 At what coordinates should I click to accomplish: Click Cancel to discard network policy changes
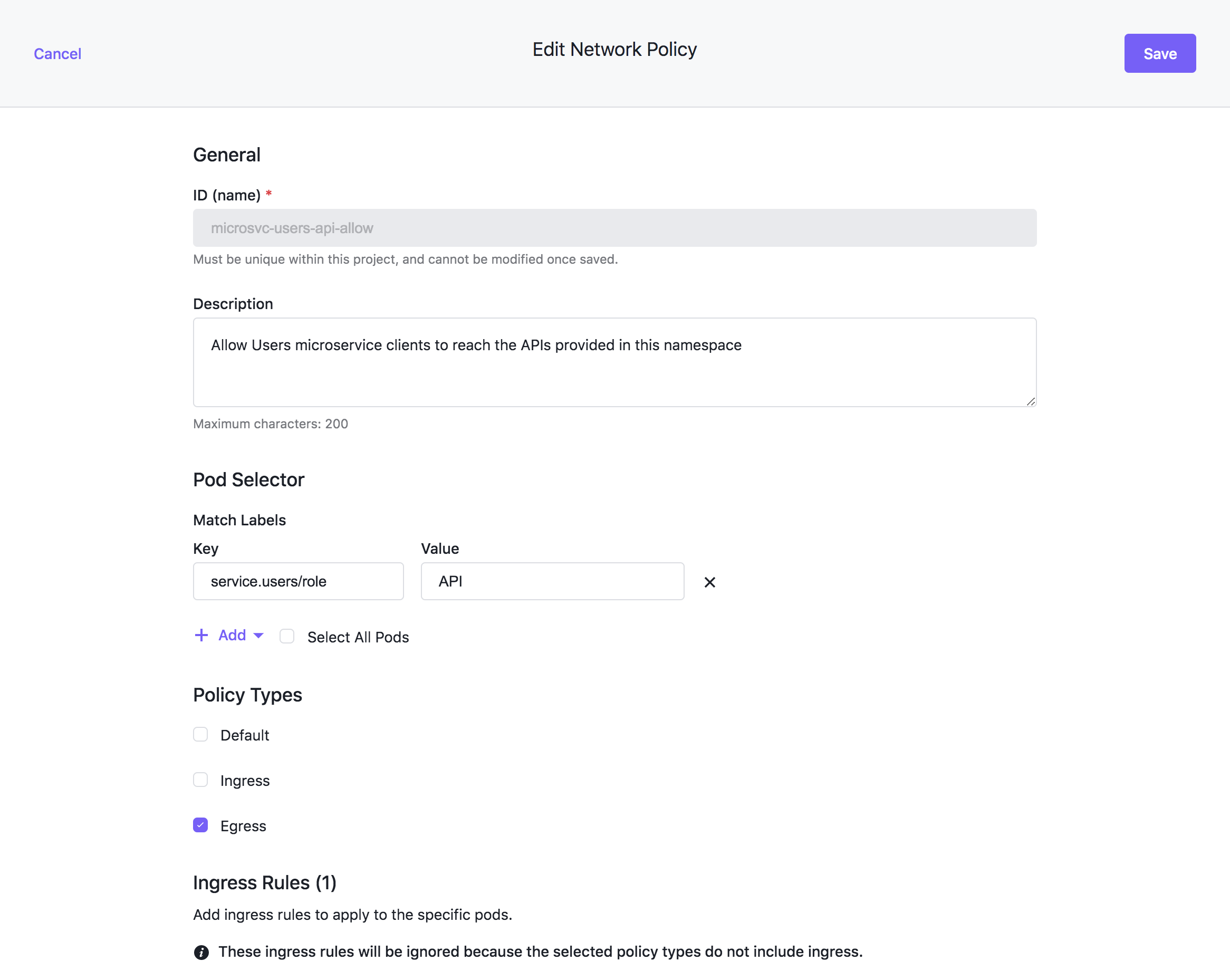point(57,53)
